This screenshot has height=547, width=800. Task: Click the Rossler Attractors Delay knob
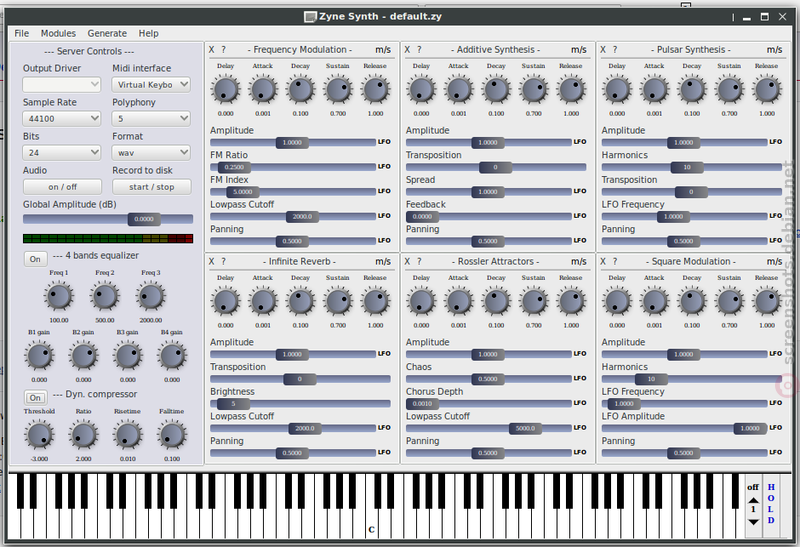tap(421, 301)
